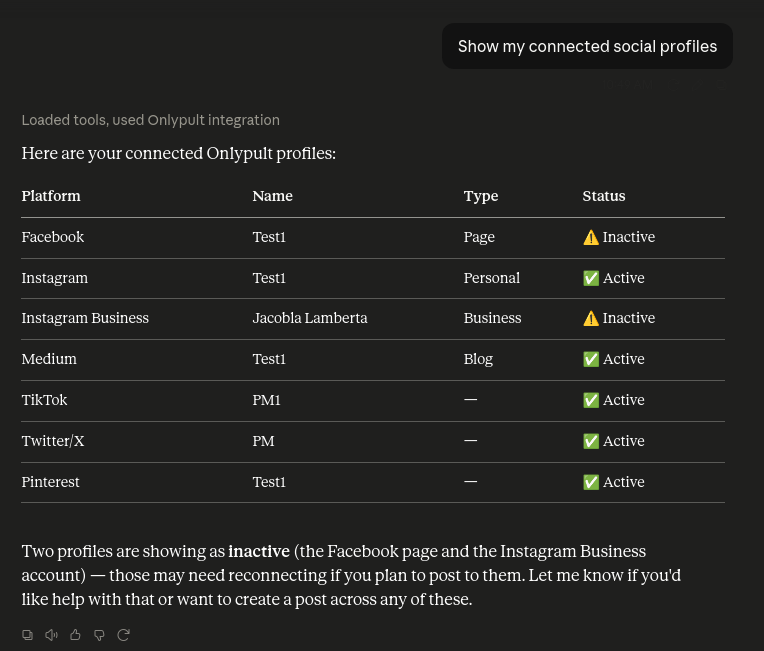Copy the assistant response
This screenshot has height=651, width=764.
(28, 634)
